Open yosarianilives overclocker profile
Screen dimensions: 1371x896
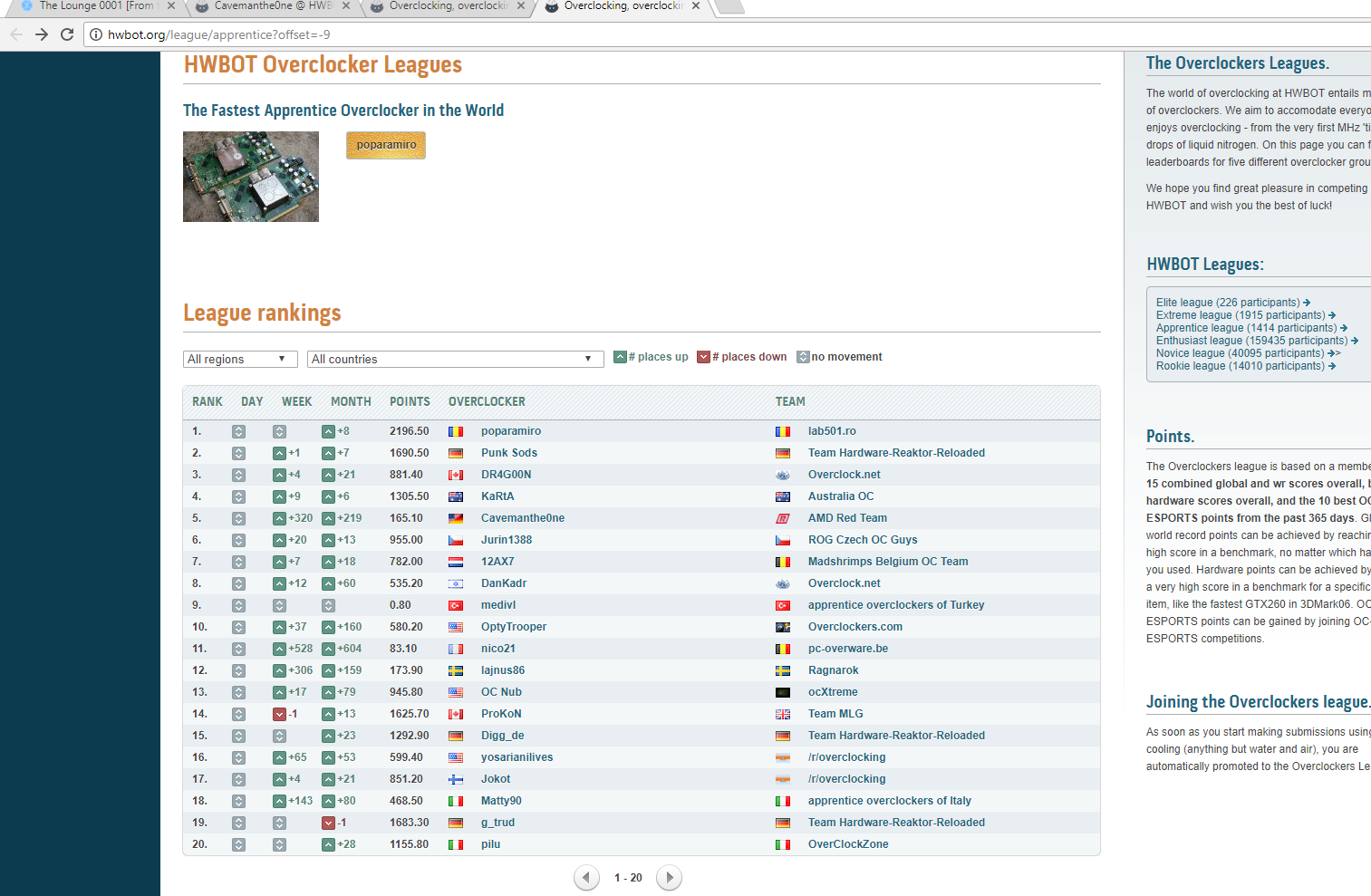pyautogui.click(x=517, y=757)
